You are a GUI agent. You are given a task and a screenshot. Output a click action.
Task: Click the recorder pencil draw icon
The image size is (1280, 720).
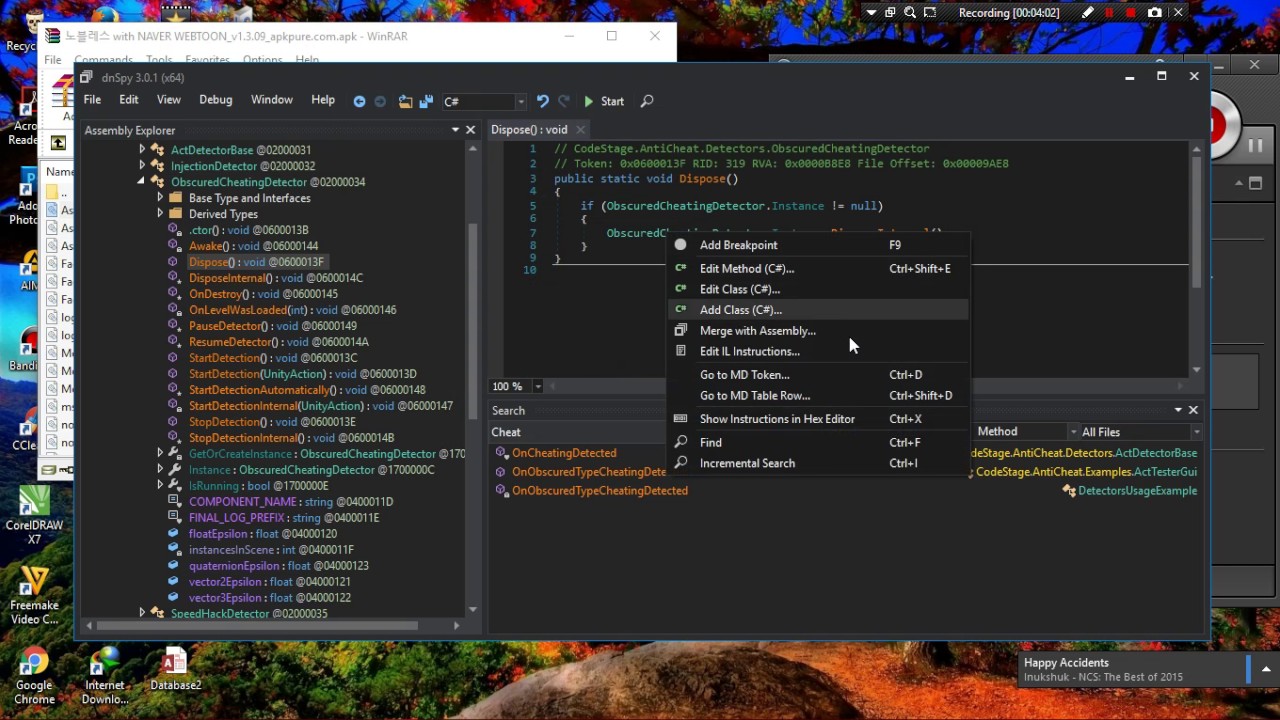tap(1088, 13)
